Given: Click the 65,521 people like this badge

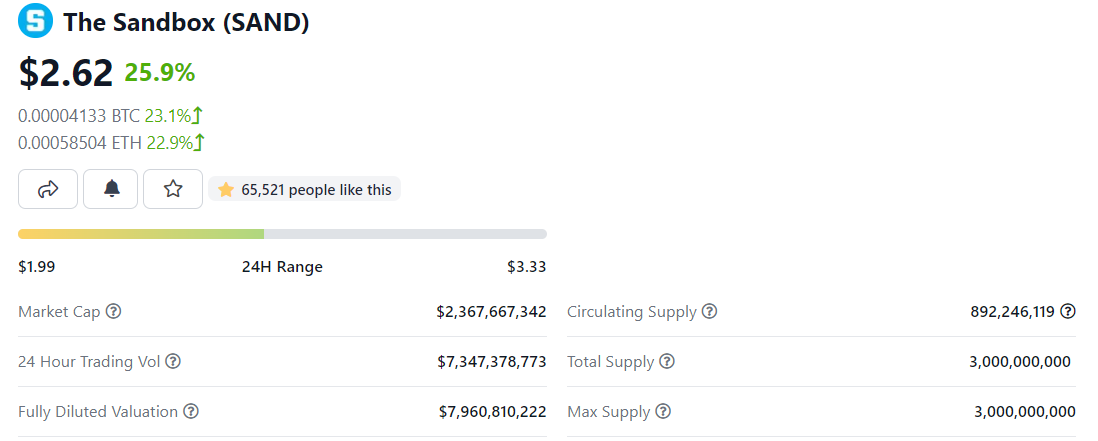Looking at the screenshot, I should [x=305, y=189].
